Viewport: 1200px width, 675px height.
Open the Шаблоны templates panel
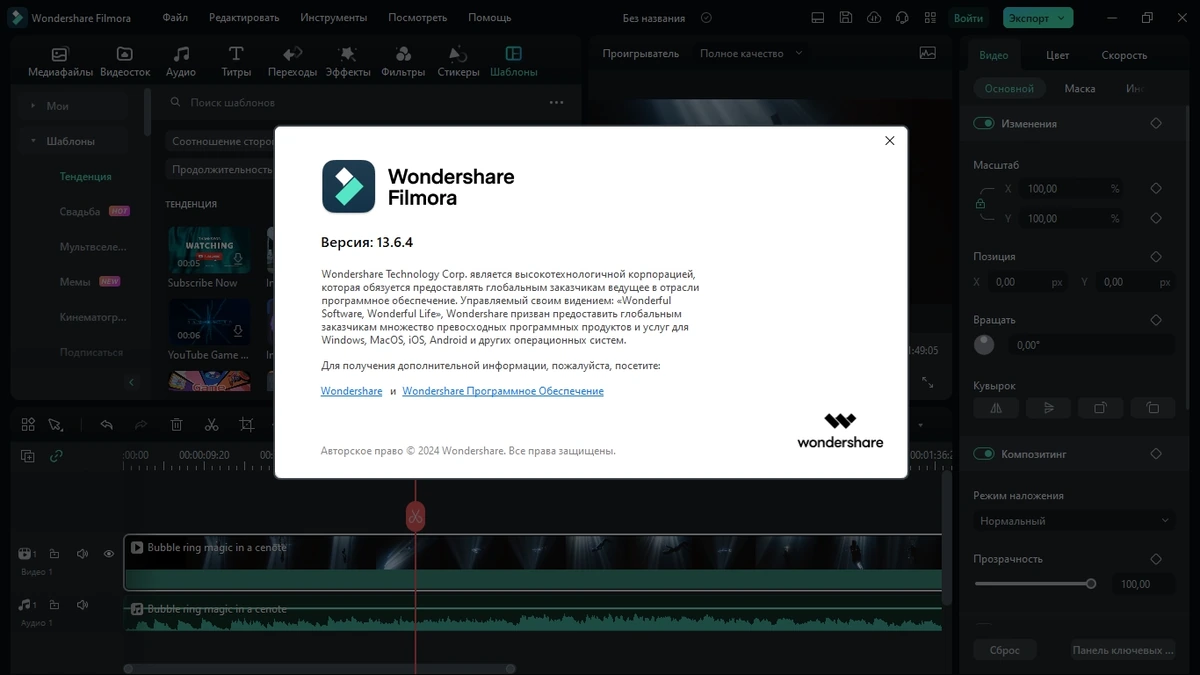514,61
